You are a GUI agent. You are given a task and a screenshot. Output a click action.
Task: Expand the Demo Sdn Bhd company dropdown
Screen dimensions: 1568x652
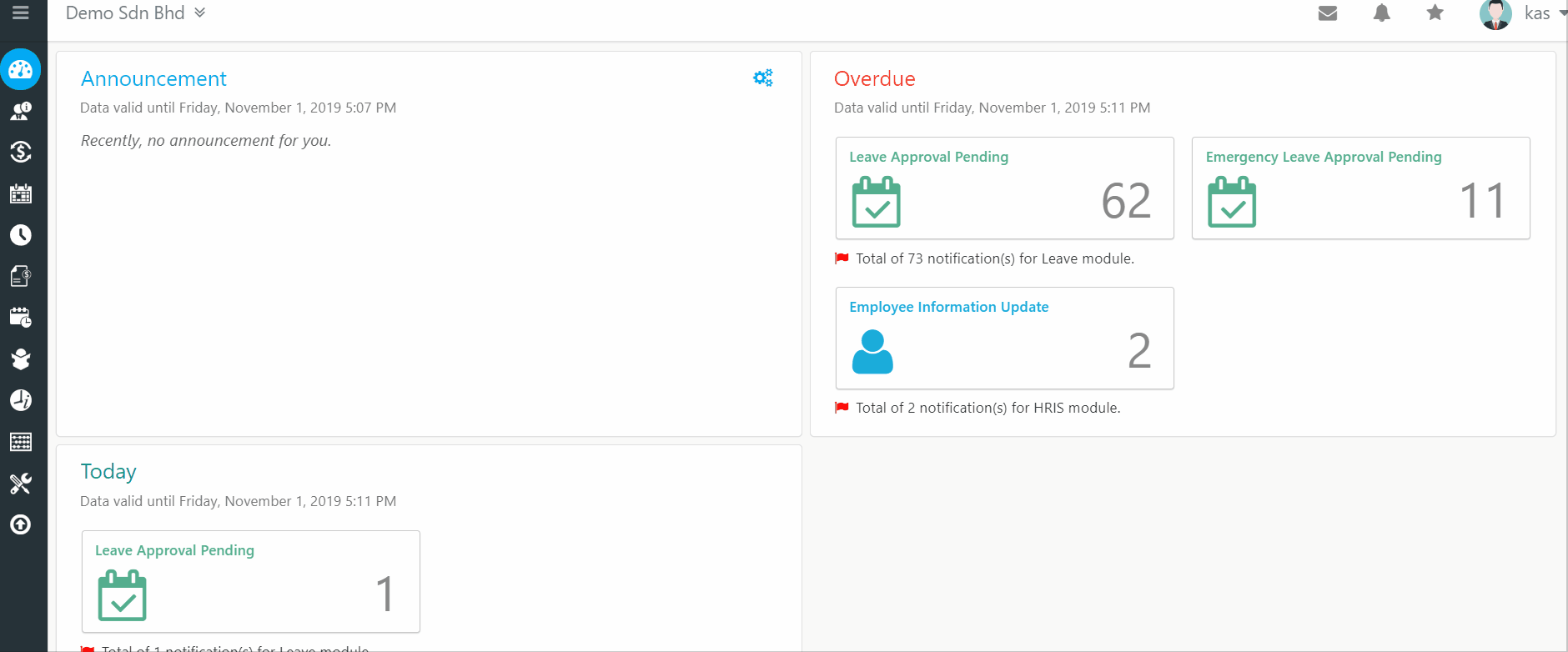point(200,13)
